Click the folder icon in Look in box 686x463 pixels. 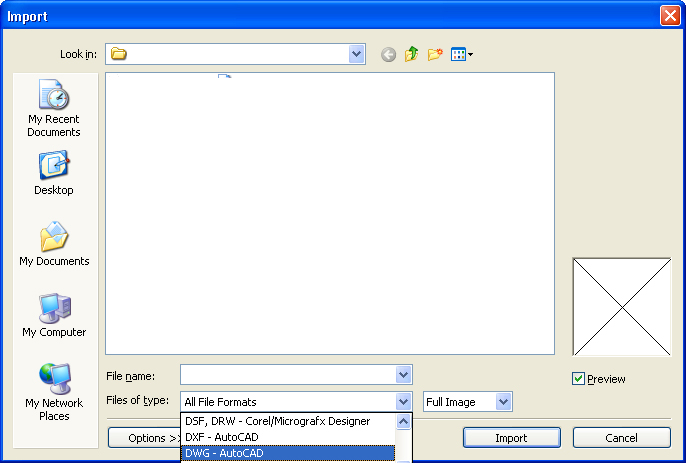(119, 54)
